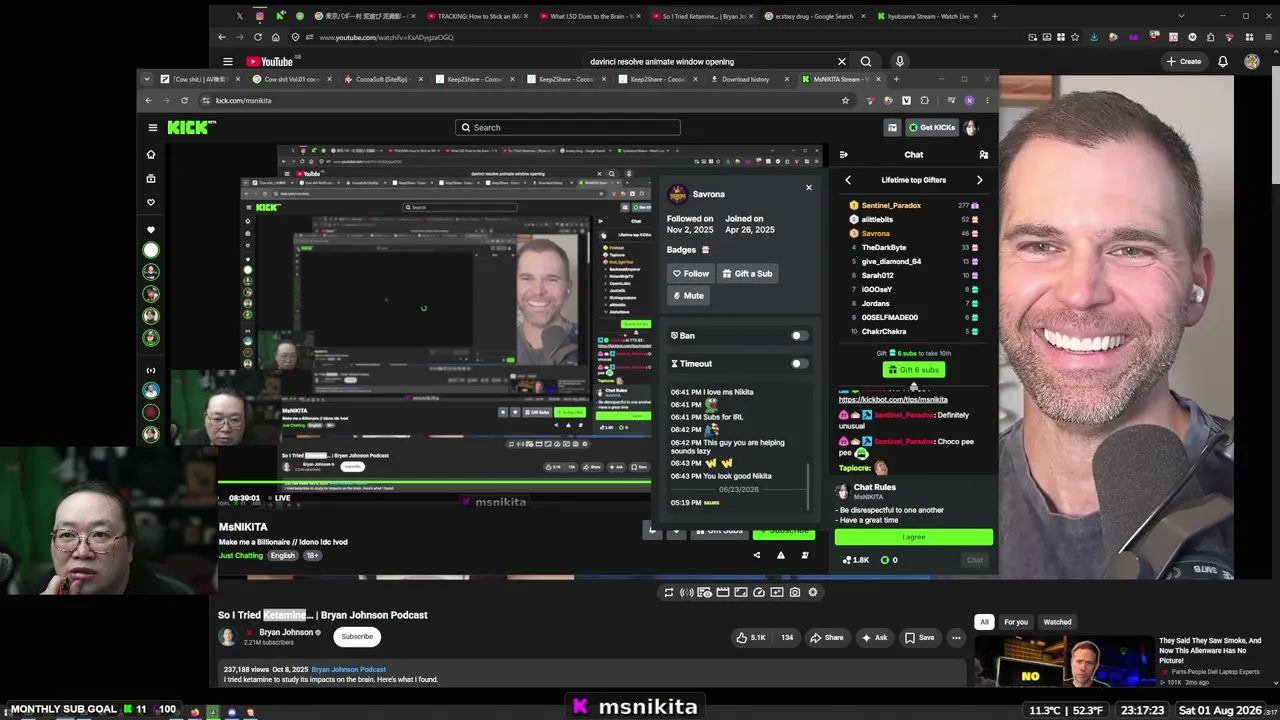Click the YouTube logo
This screenshot has width=1280, height=720.
270,62
